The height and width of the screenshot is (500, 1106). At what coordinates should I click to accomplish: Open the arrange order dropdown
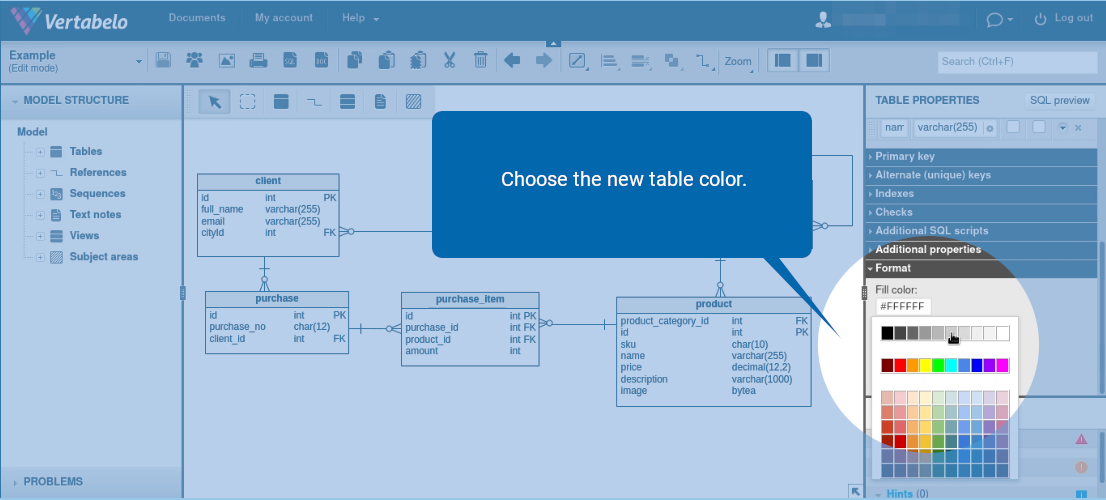[x=672, y=61]
